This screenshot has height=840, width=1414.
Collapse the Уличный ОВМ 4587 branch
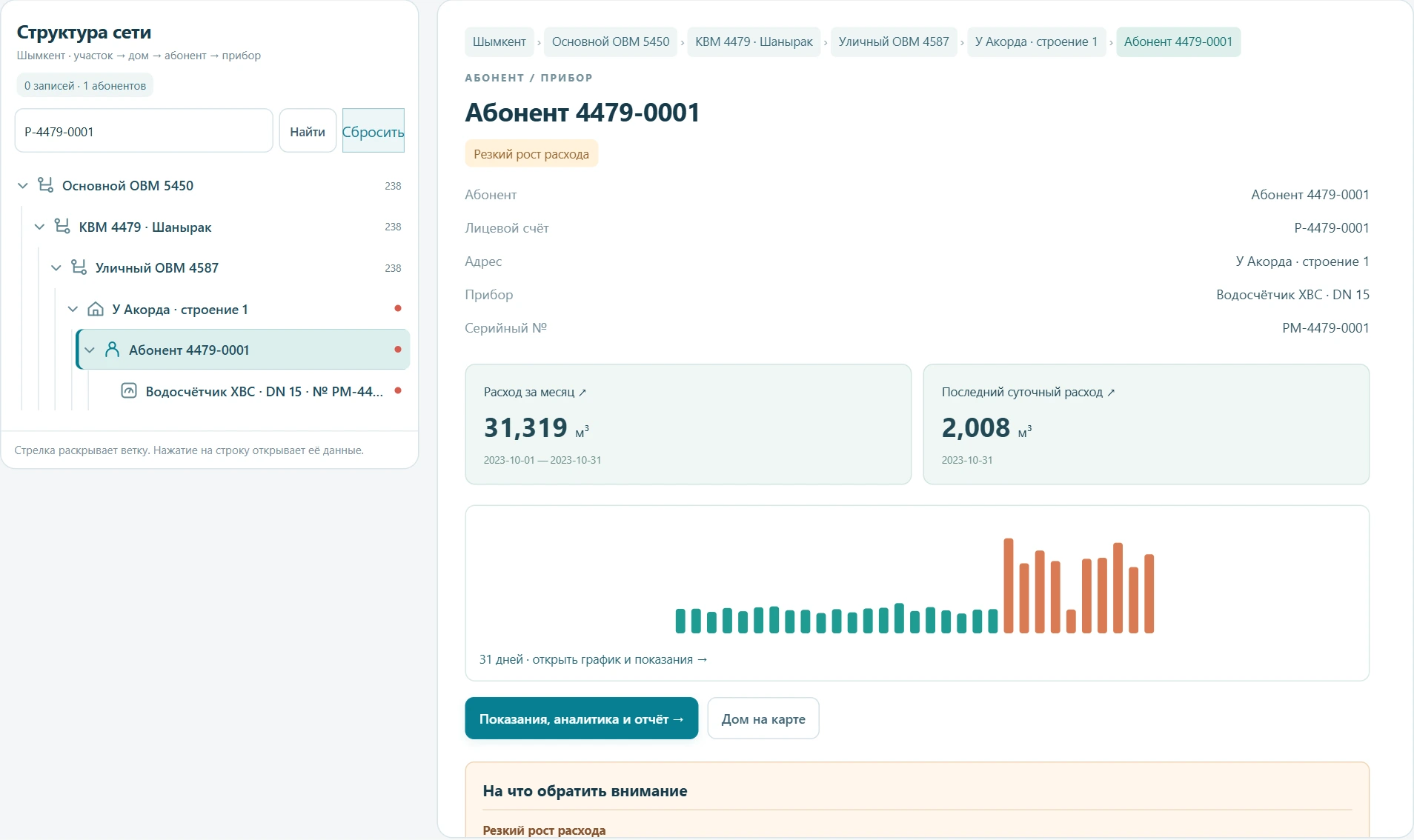(x=56, y=267)
